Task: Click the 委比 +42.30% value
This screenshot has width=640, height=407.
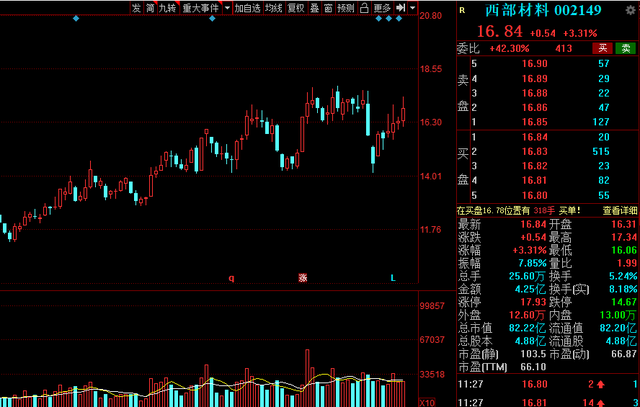Action: (509, 49)
